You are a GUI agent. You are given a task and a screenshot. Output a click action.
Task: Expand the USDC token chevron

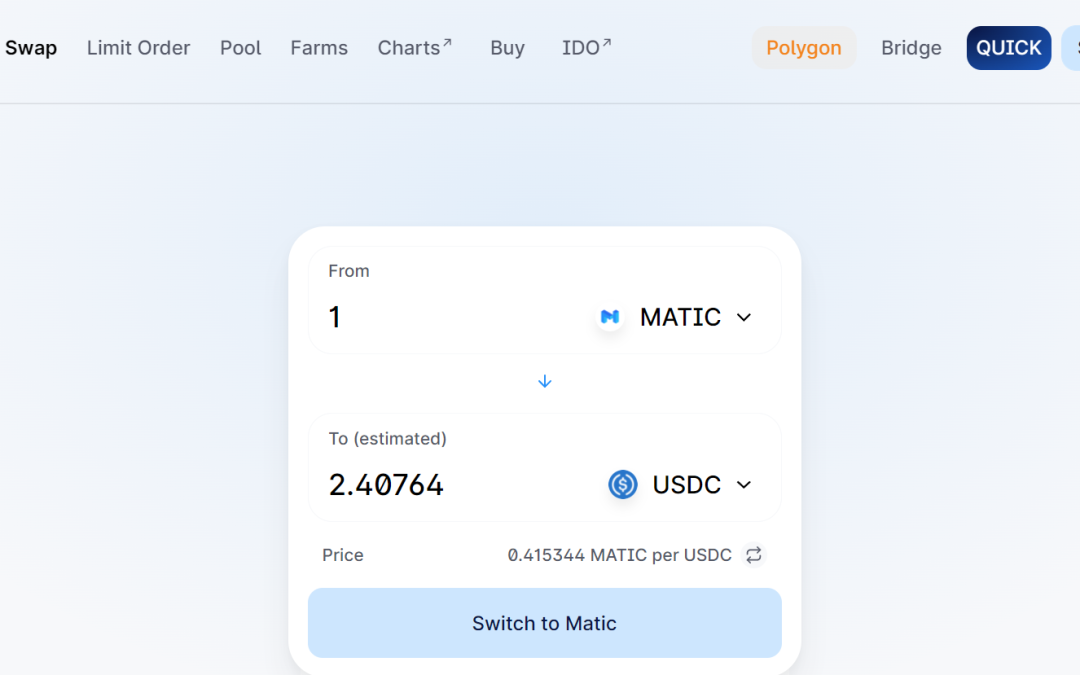point(744,485)
